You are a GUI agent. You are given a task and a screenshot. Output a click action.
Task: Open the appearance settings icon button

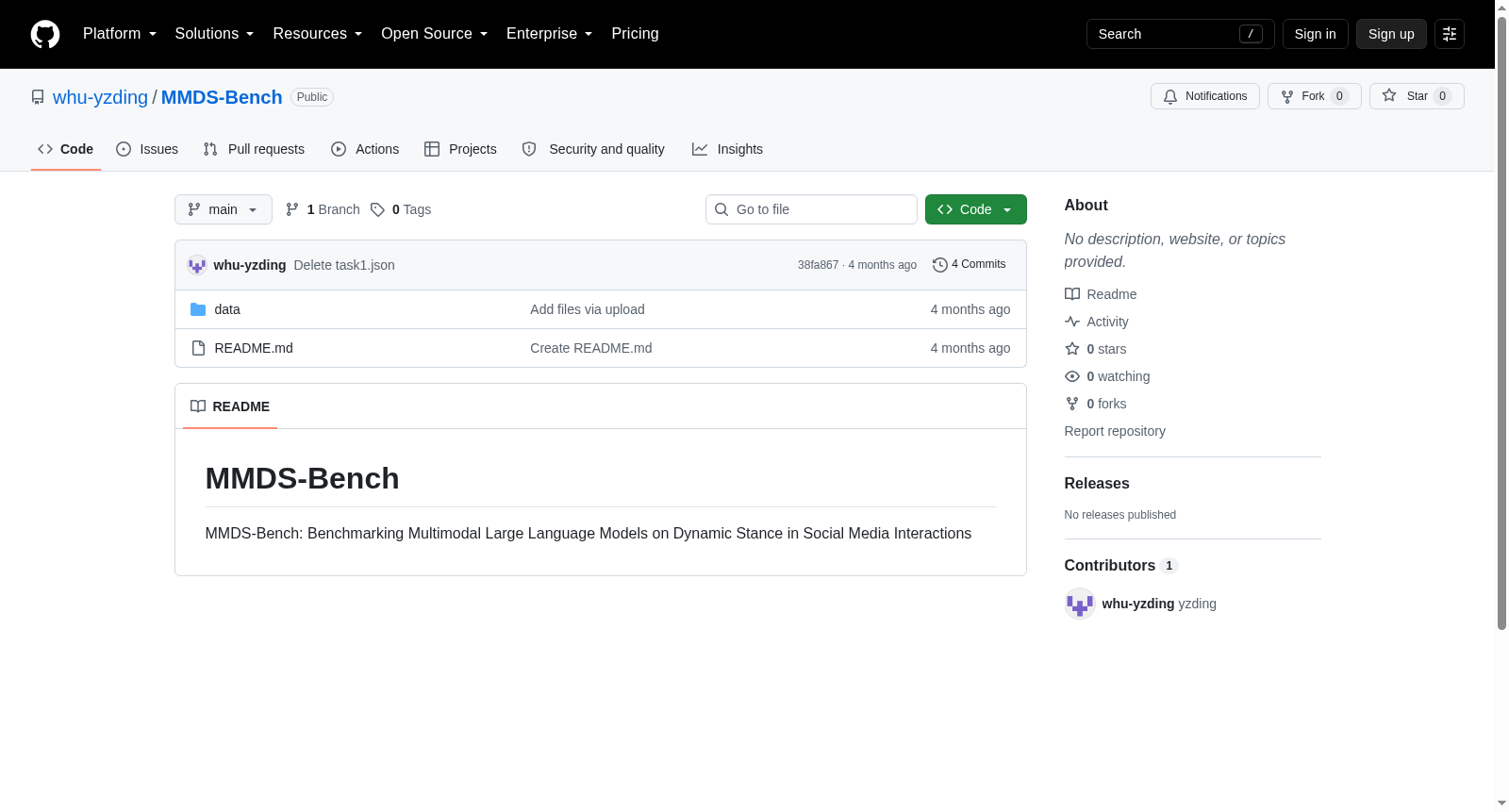tap(1450, 34)
